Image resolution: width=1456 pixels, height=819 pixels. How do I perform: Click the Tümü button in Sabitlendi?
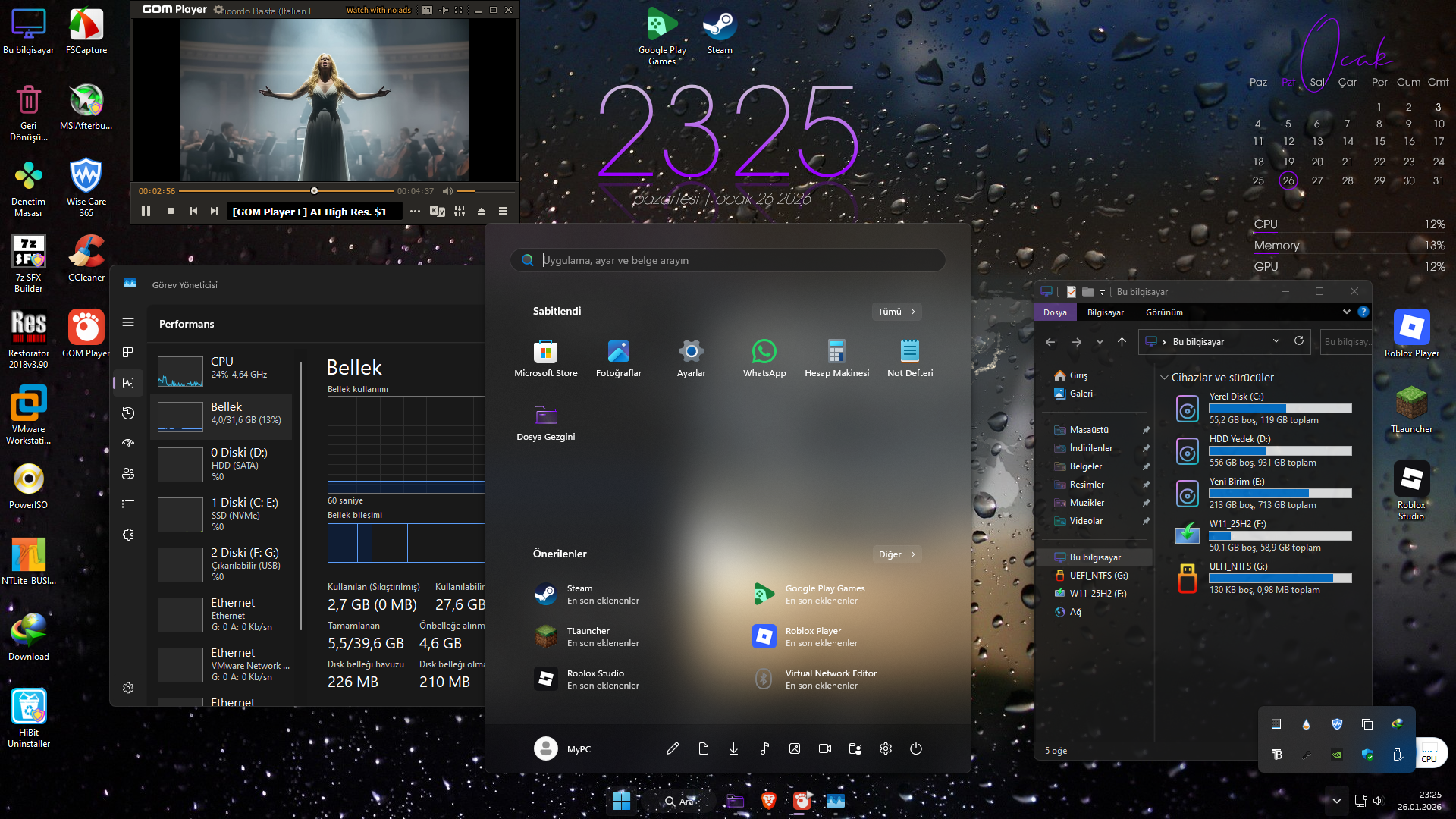896,312
